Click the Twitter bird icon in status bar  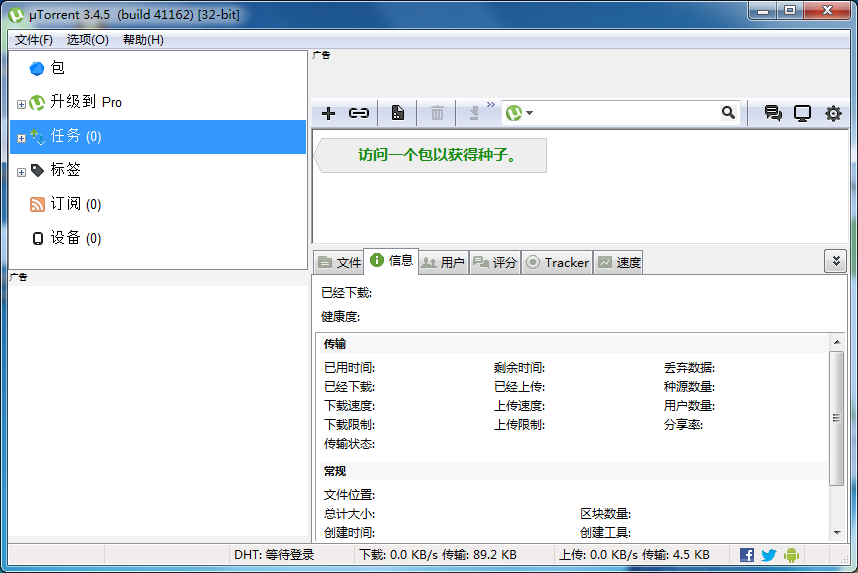769,555
